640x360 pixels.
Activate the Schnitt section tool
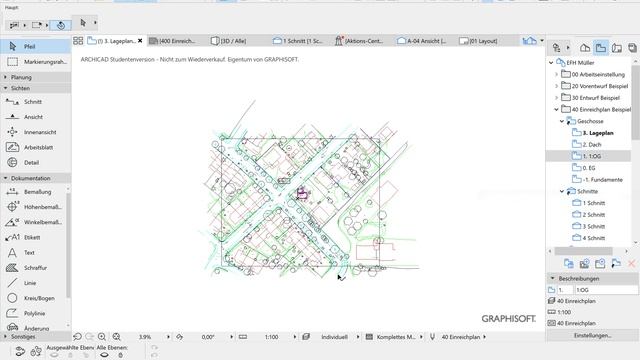tap(36, 102)
